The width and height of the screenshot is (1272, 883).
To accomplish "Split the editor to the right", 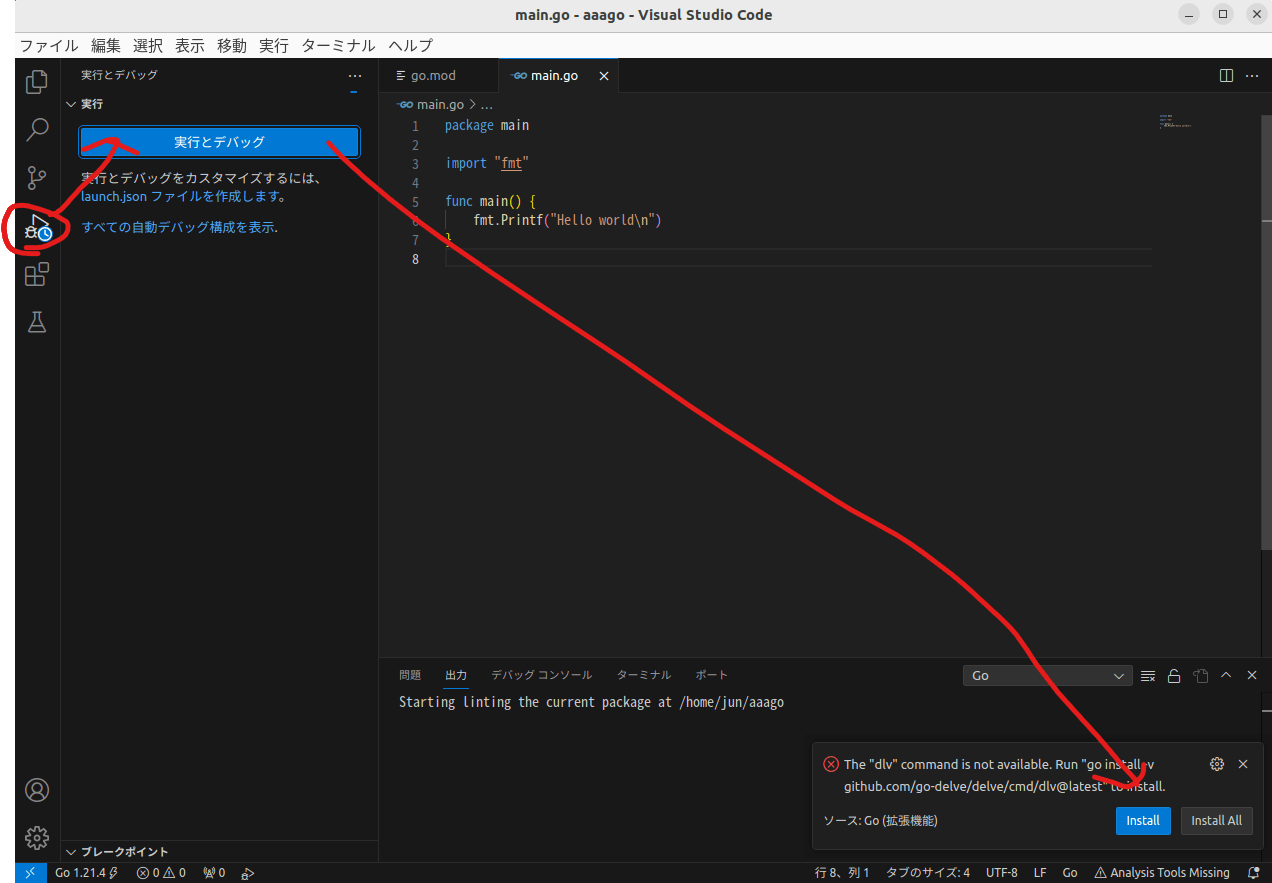I will point(1226,75).
